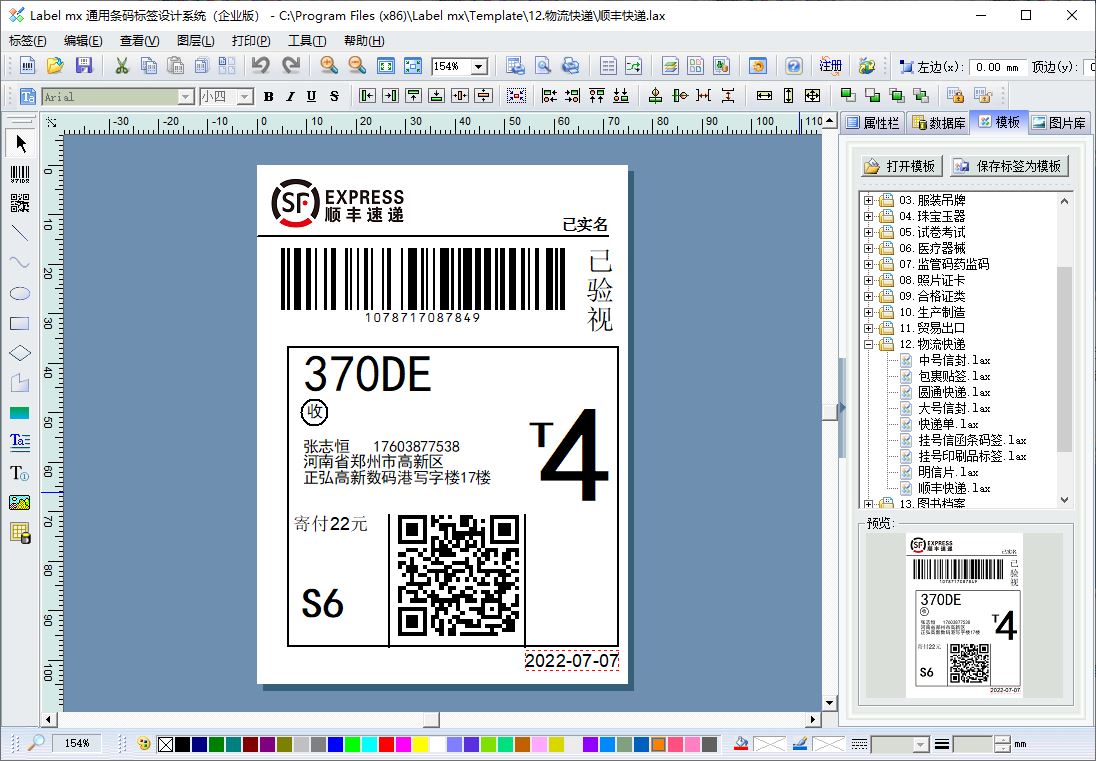Click the open folder icon
Viewport: 1096px width, 761px height.
(55, 66)
